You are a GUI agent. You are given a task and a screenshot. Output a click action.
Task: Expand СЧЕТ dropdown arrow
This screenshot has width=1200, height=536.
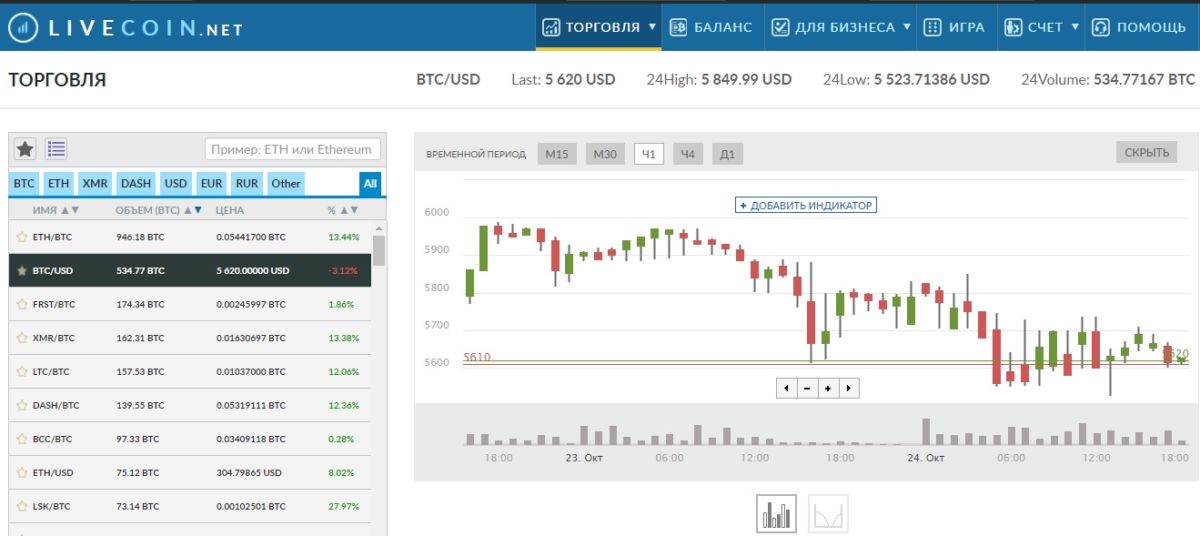click(x=1076, y=27)
